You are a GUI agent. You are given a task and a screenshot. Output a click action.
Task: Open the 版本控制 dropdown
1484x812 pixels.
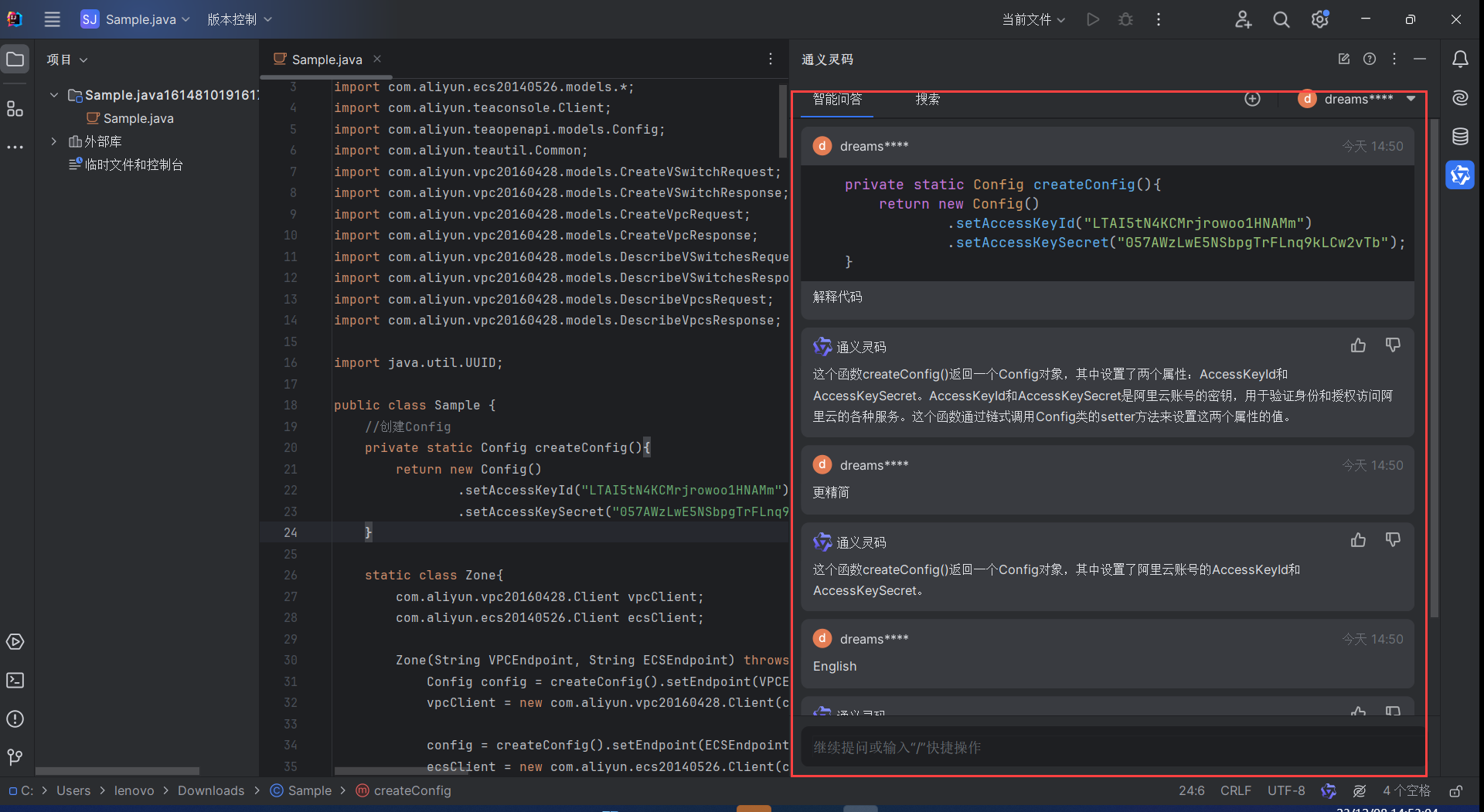[240, 19]
